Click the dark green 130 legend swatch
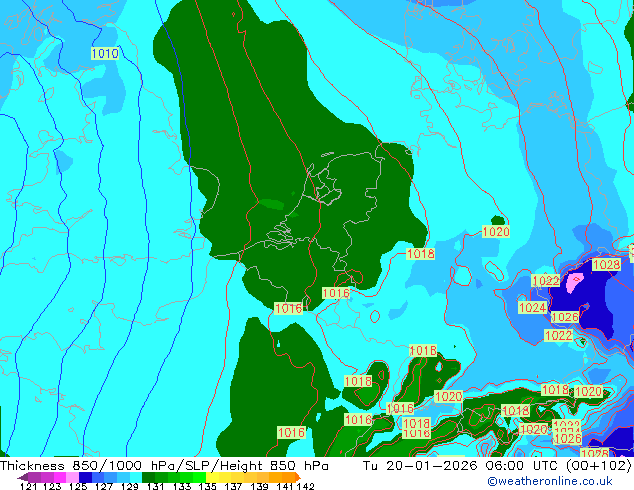The height and width of the screenshot is (490, 634). 148,477
